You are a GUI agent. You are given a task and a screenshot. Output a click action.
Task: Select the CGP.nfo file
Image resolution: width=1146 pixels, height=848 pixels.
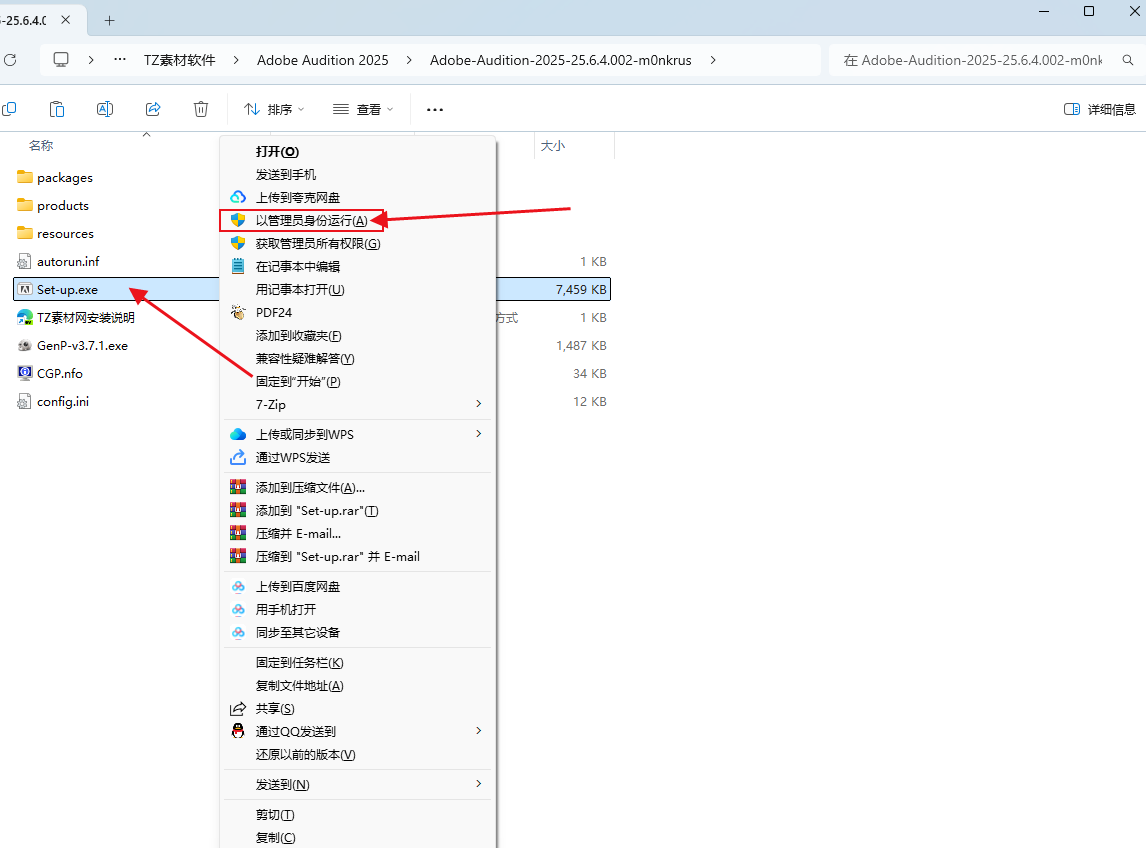pyautogui.click(x=50, y=374)
